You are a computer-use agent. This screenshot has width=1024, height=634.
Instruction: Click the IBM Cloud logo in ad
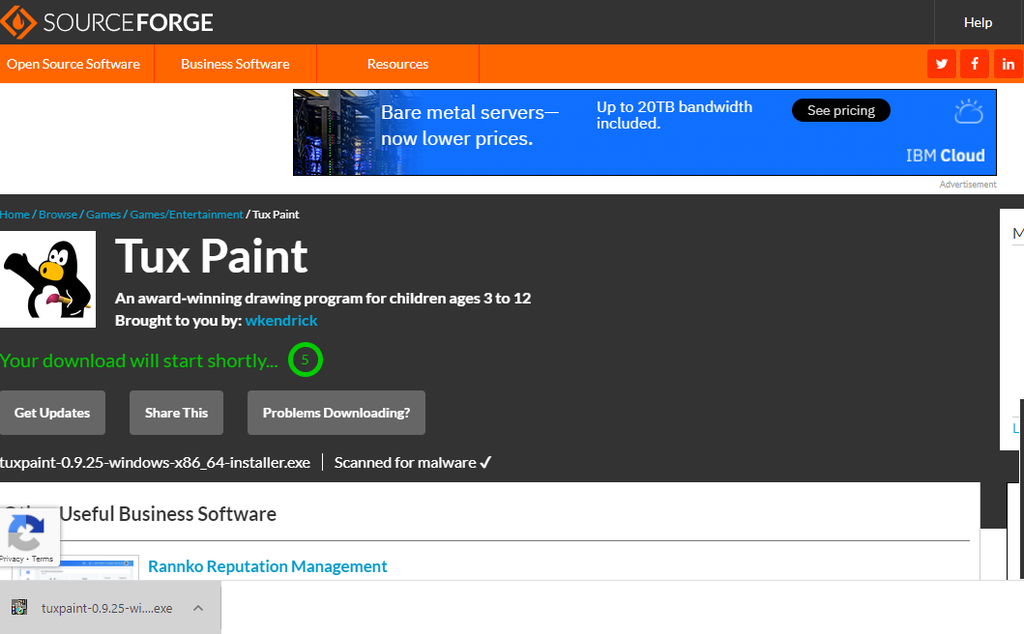click(945, 155)
